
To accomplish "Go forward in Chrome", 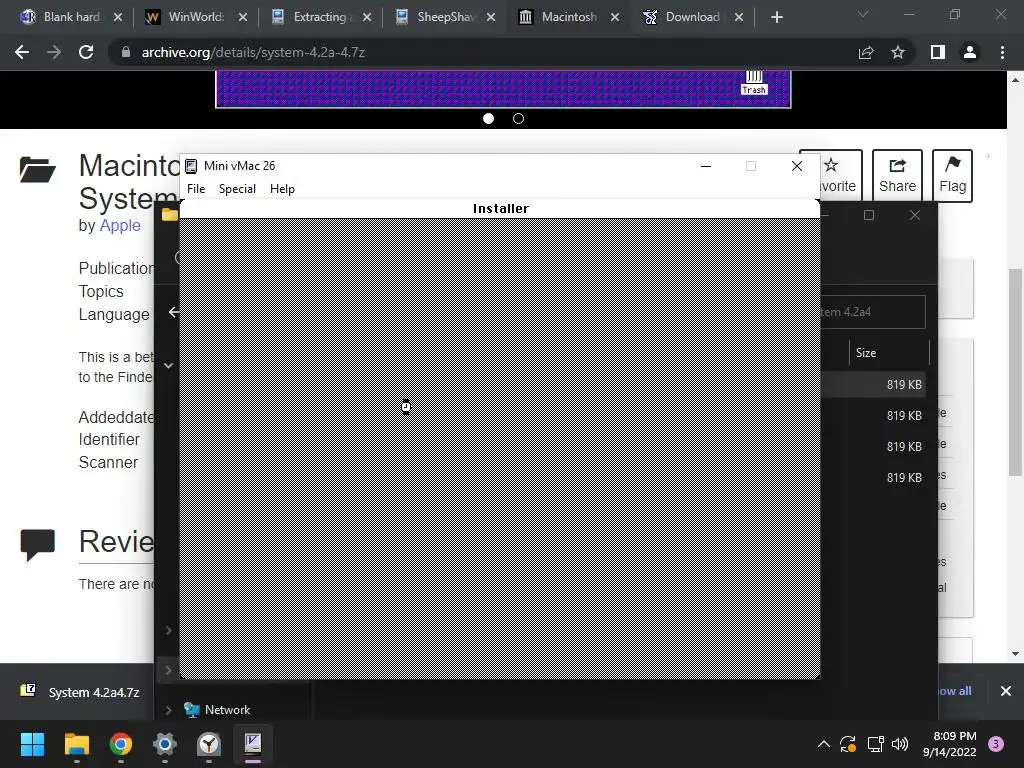I will tap(54, 52).
